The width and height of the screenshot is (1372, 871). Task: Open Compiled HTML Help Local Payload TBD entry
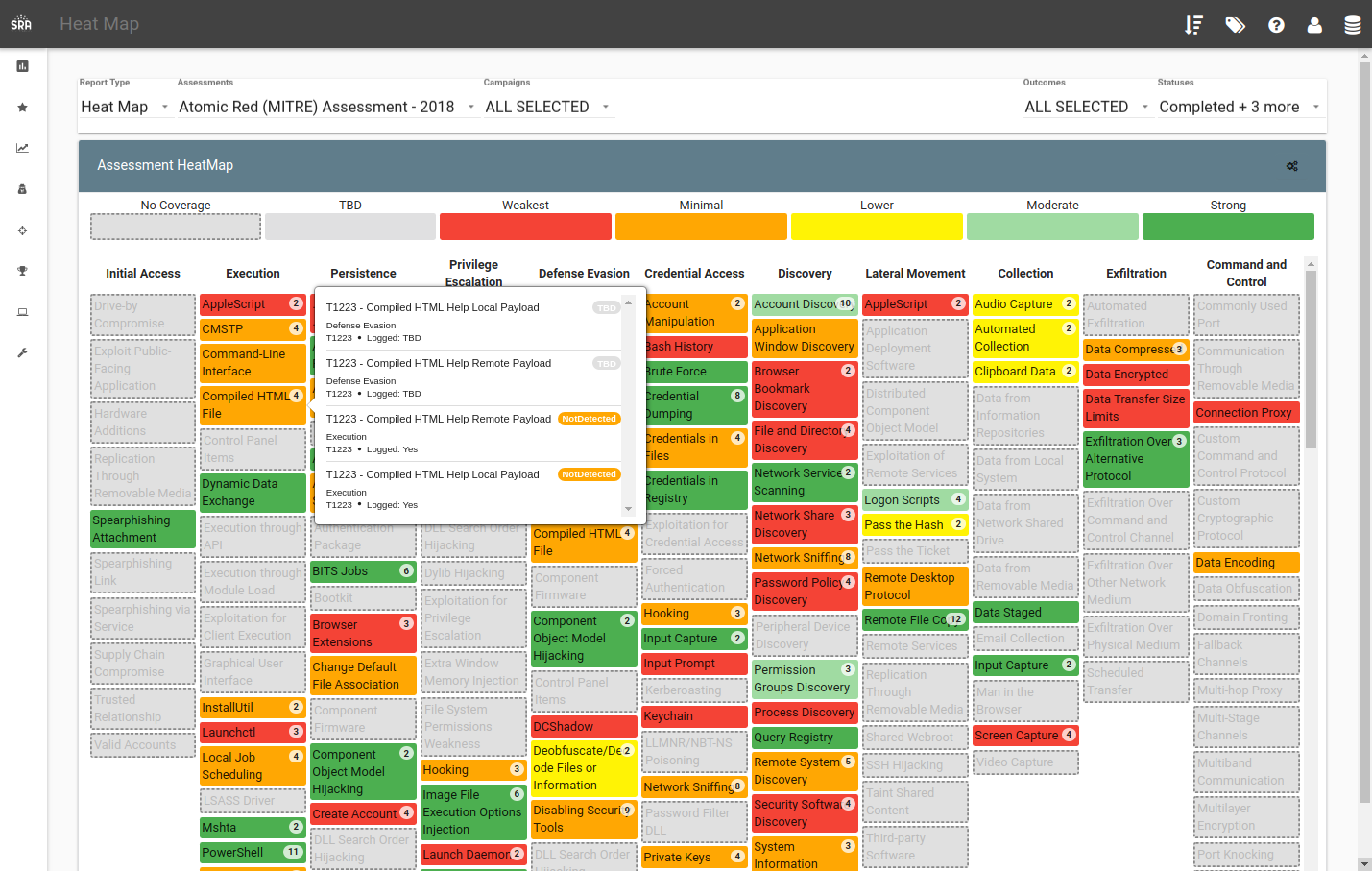coord(472,322)
